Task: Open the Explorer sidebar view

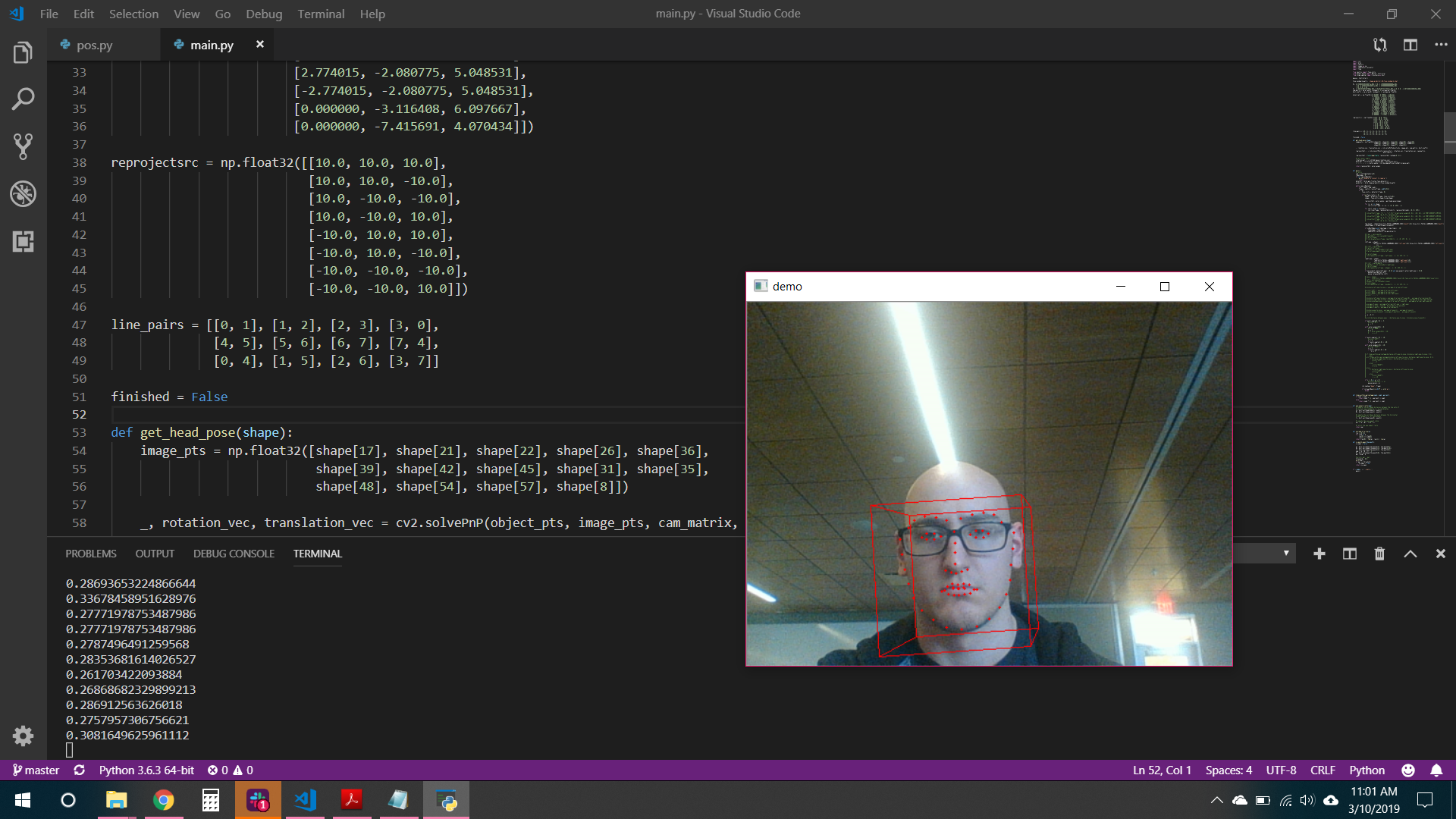Action: [23, 53]
